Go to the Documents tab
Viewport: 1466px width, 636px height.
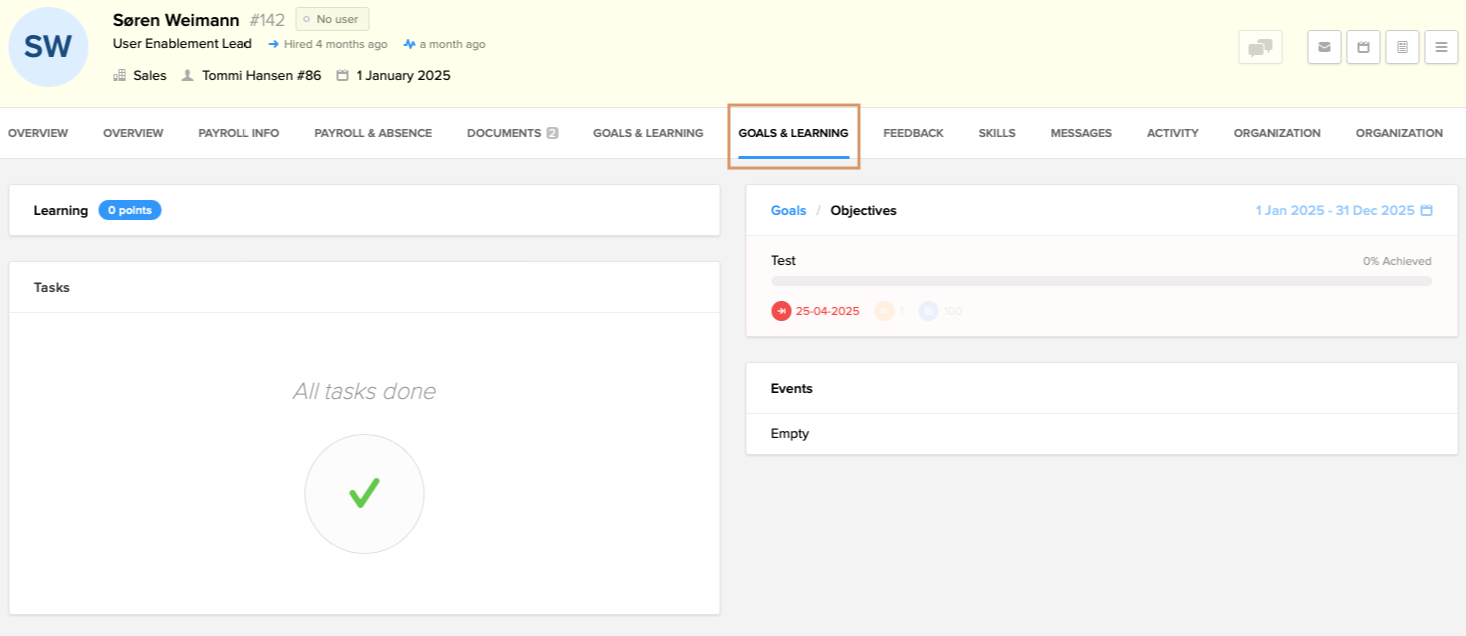[511, 133]
